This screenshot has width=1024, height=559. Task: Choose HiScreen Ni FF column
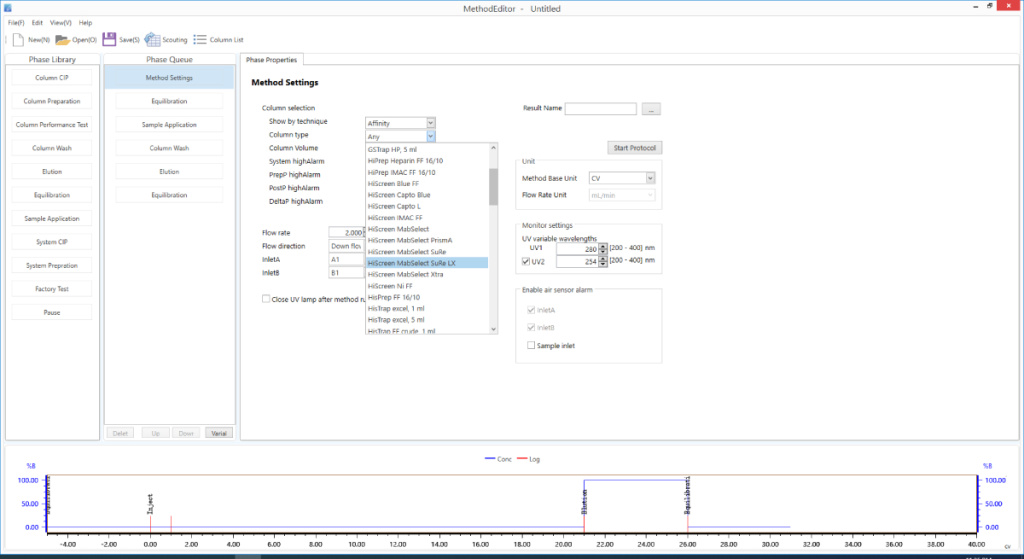pyautogui.click(x=427, y=286)
